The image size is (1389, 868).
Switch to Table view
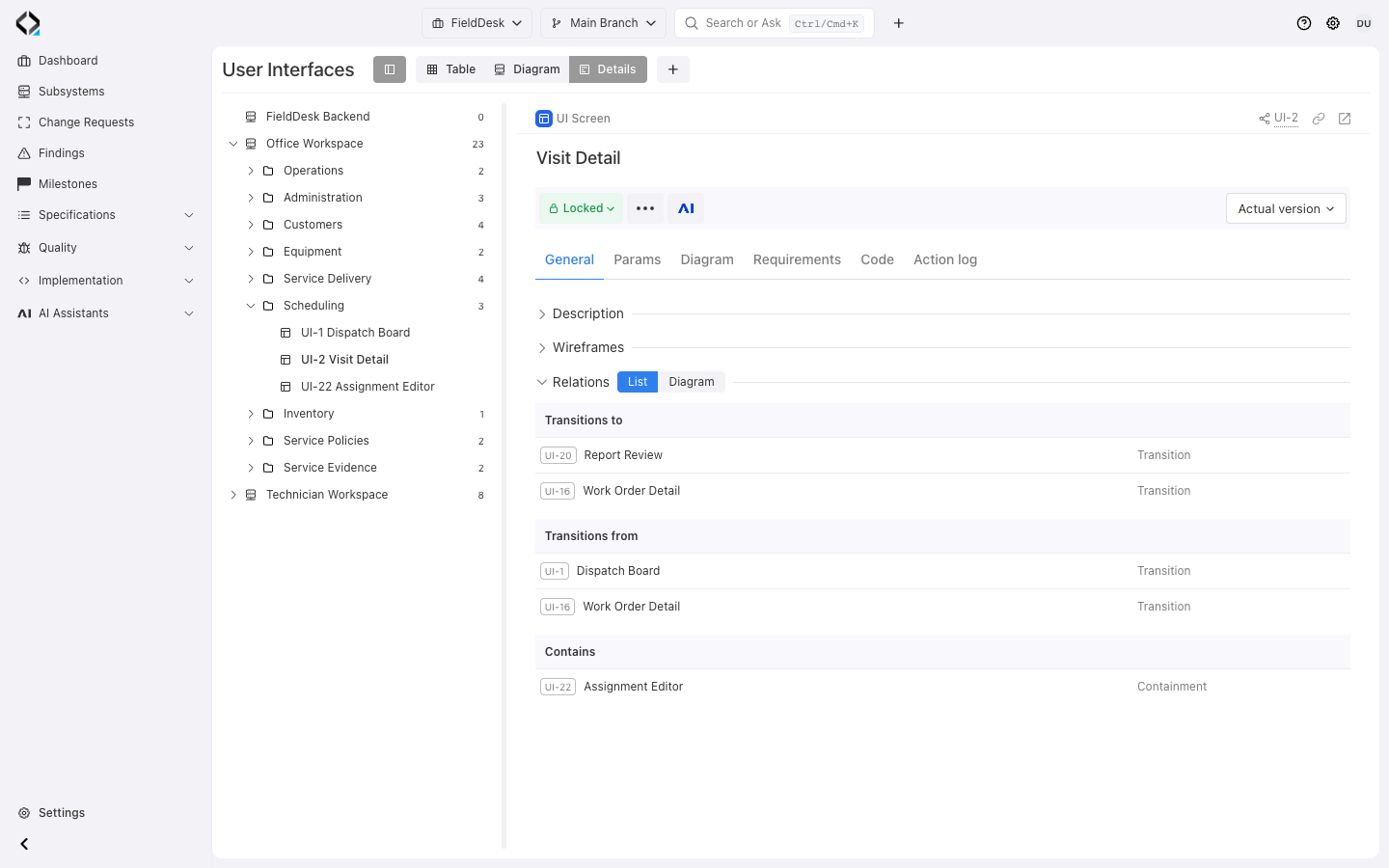450,69
